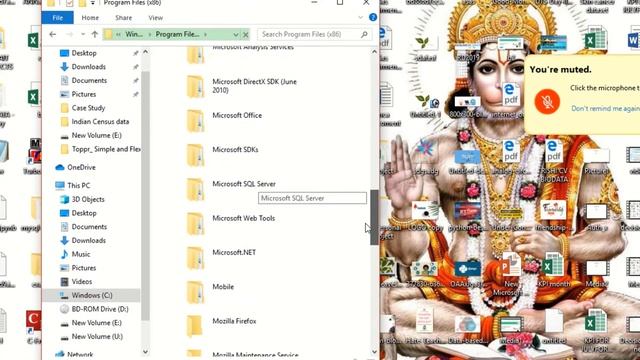Image resolution: width=640 pixels, height=360 pixels.
Task: Select Mozilla Firefox folder icon
Action: click(x=195, y=327)
